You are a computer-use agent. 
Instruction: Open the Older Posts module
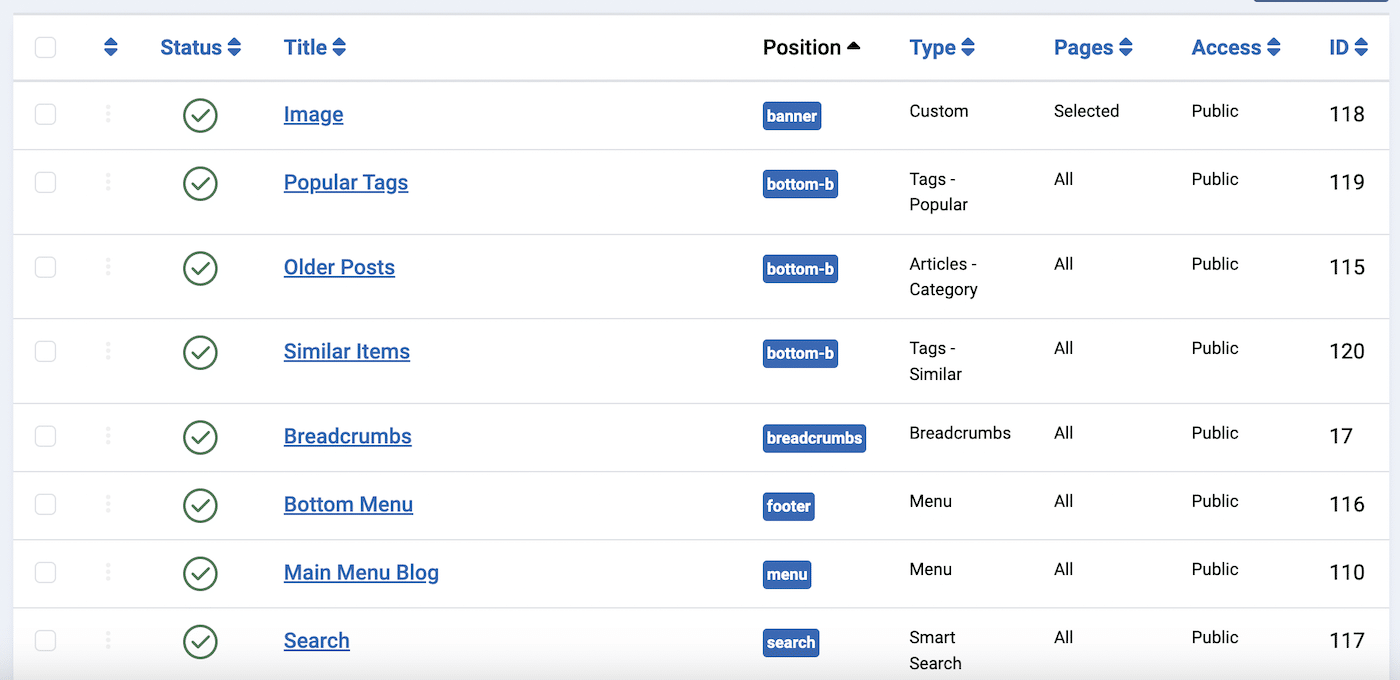339,267
